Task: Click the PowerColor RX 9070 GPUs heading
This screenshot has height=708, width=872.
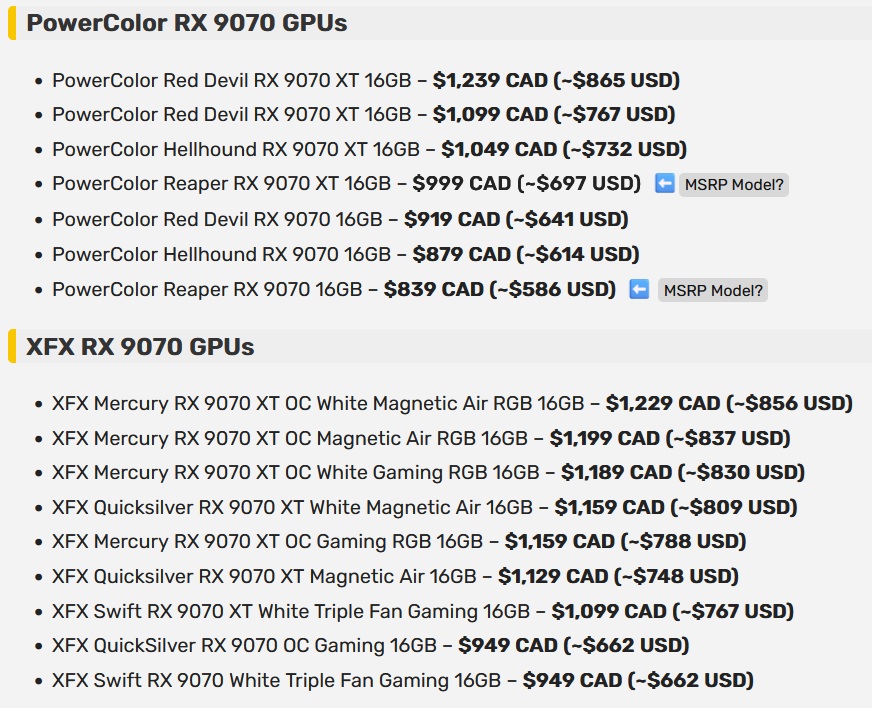Action: [187, 23]
